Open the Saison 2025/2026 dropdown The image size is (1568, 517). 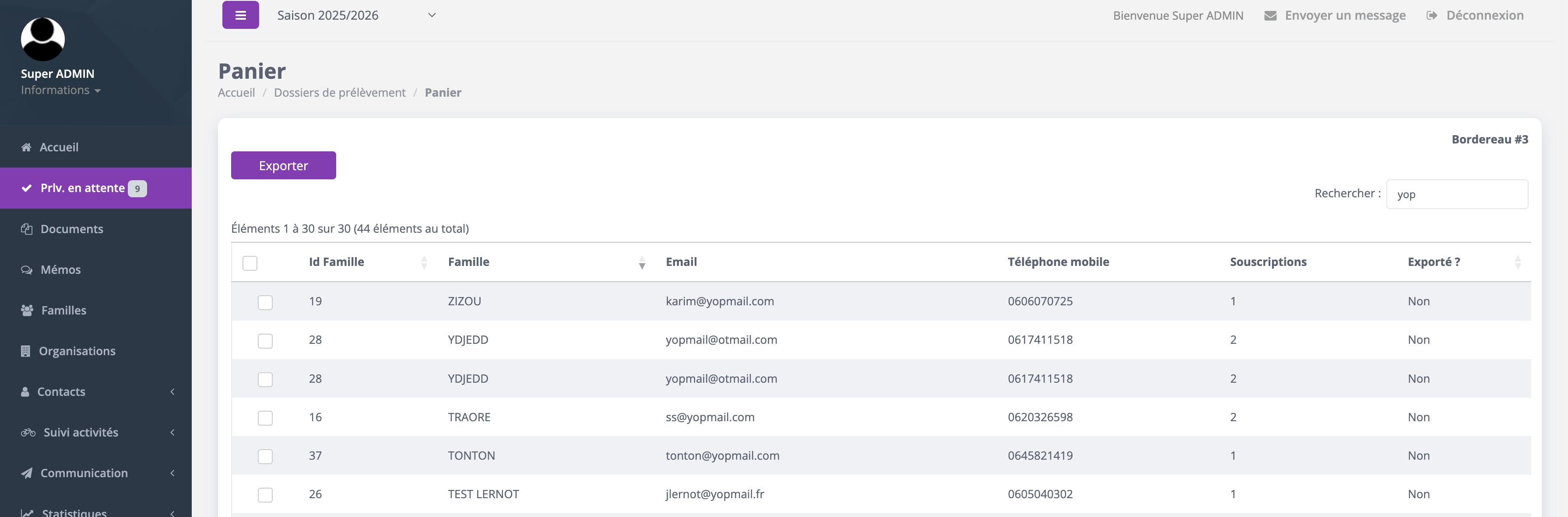tap(356, 15)
